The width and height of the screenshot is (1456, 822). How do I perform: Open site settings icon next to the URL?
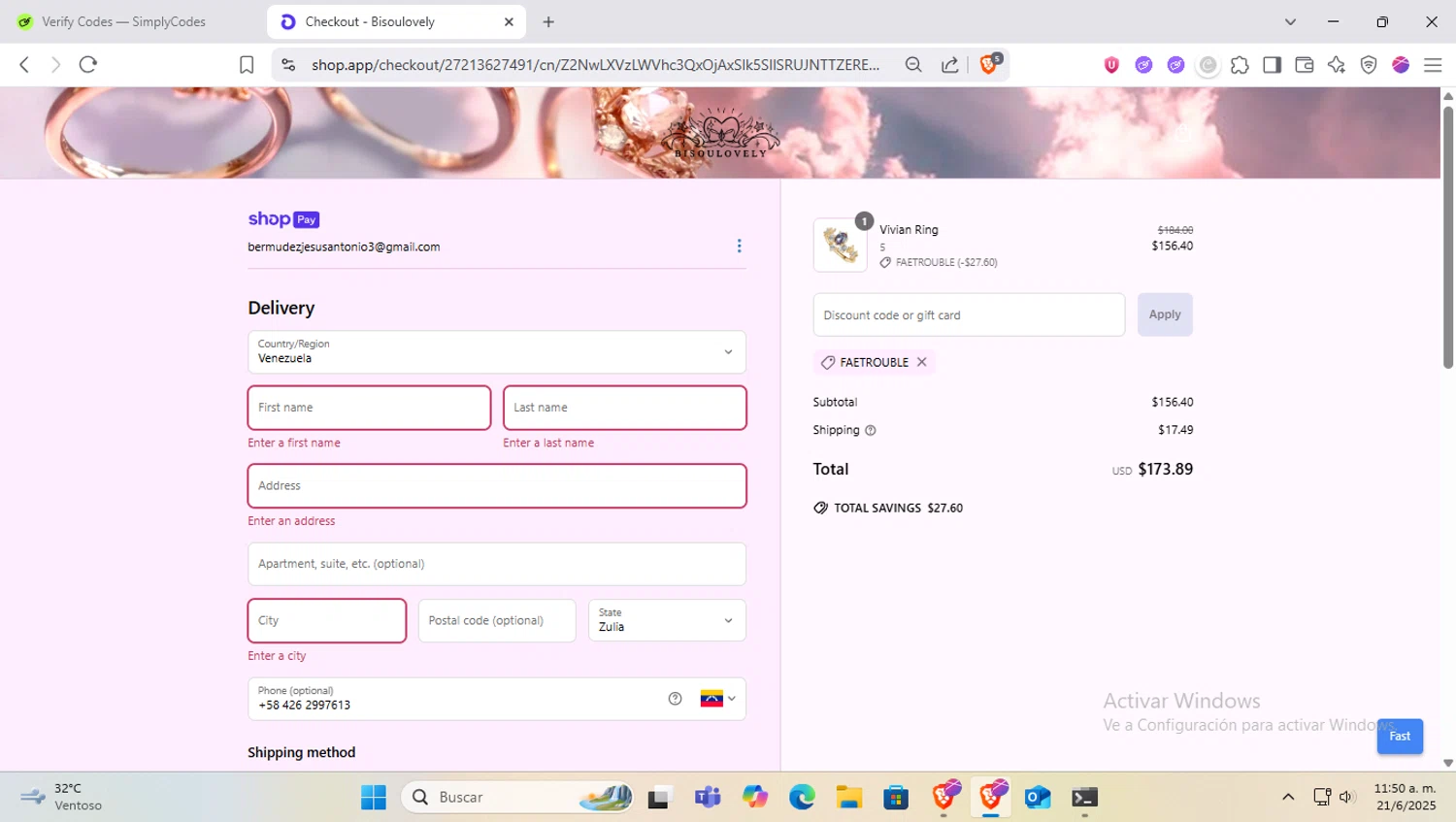click(288, 64)
